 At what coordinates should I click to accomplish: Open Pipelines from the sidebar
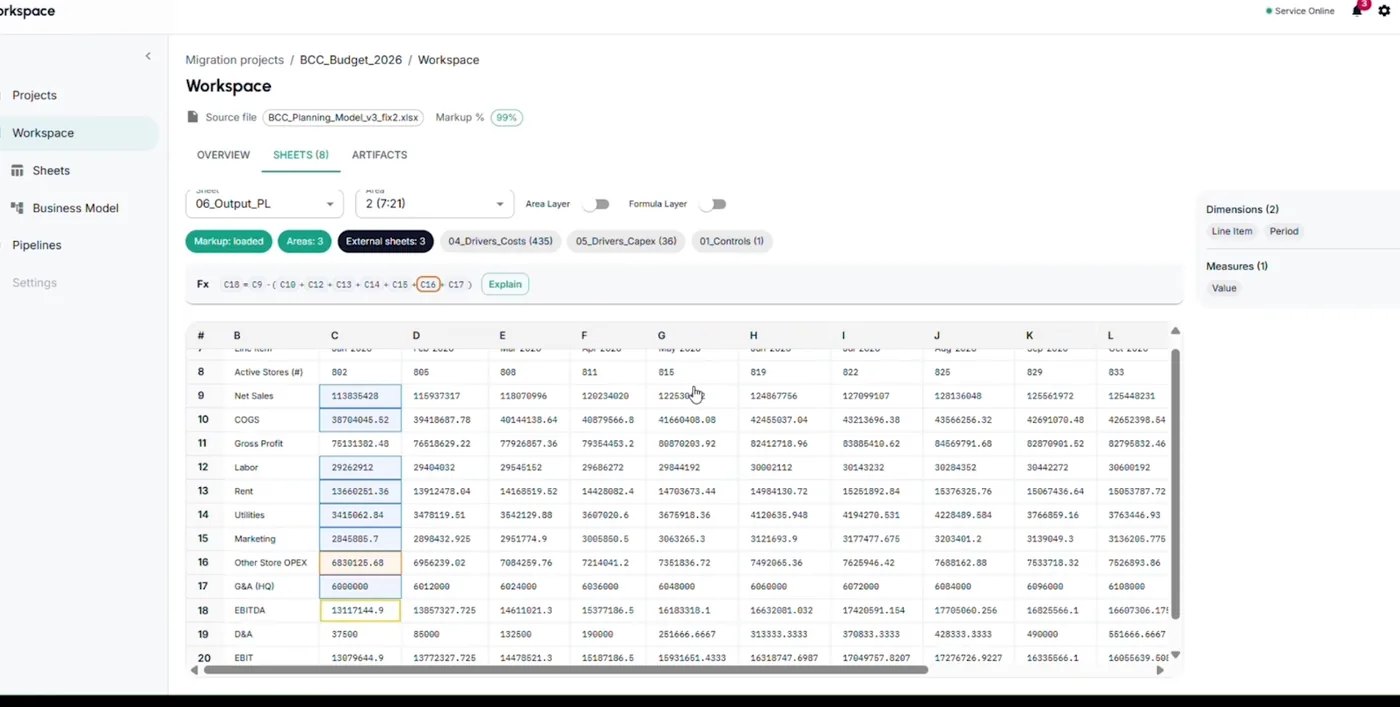pyautogui.click(x=36, y=245)
